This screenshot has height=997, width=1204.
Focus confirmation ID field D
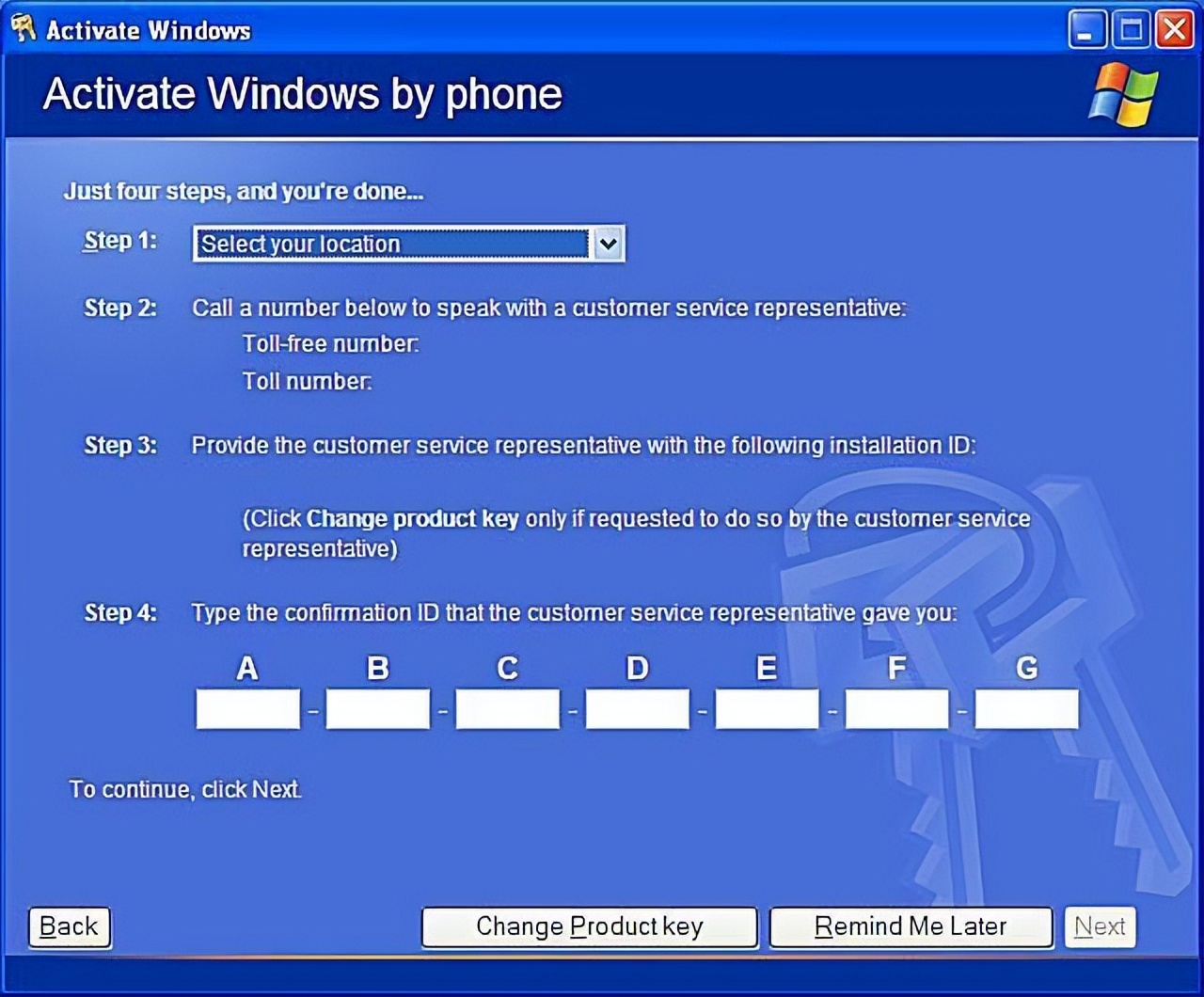pyautogui.click(x=638, y=709)
